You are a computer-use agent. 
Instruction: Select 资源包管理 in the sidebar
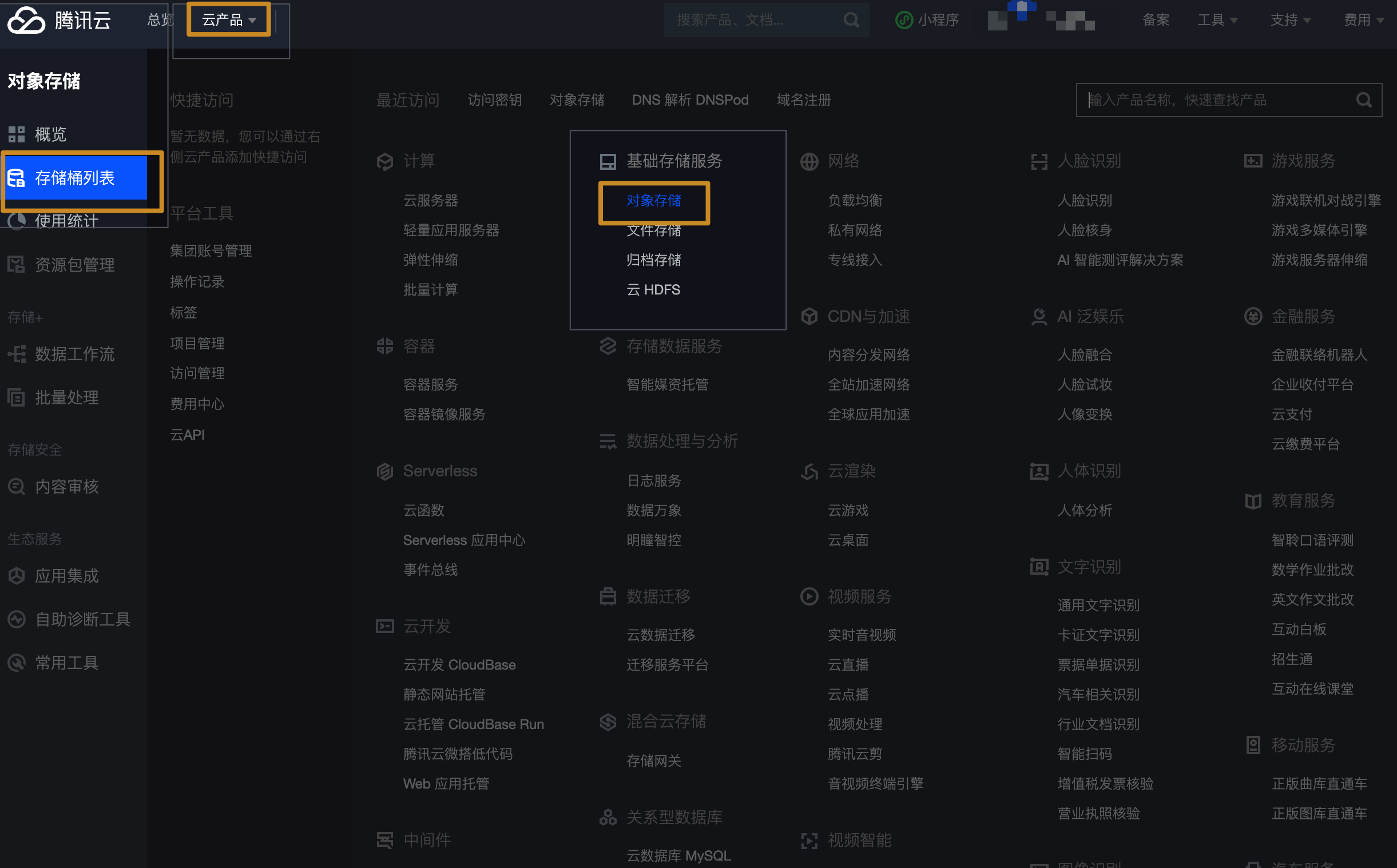click(x=74, y=265)
